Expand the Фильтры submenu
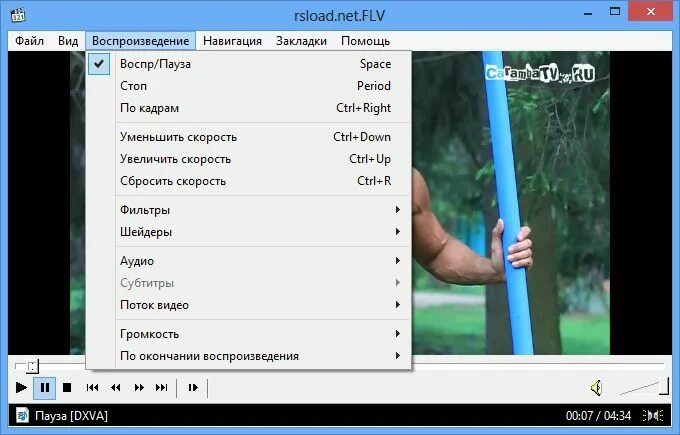Viewport: 680px width, 435px height. point(249,210)
